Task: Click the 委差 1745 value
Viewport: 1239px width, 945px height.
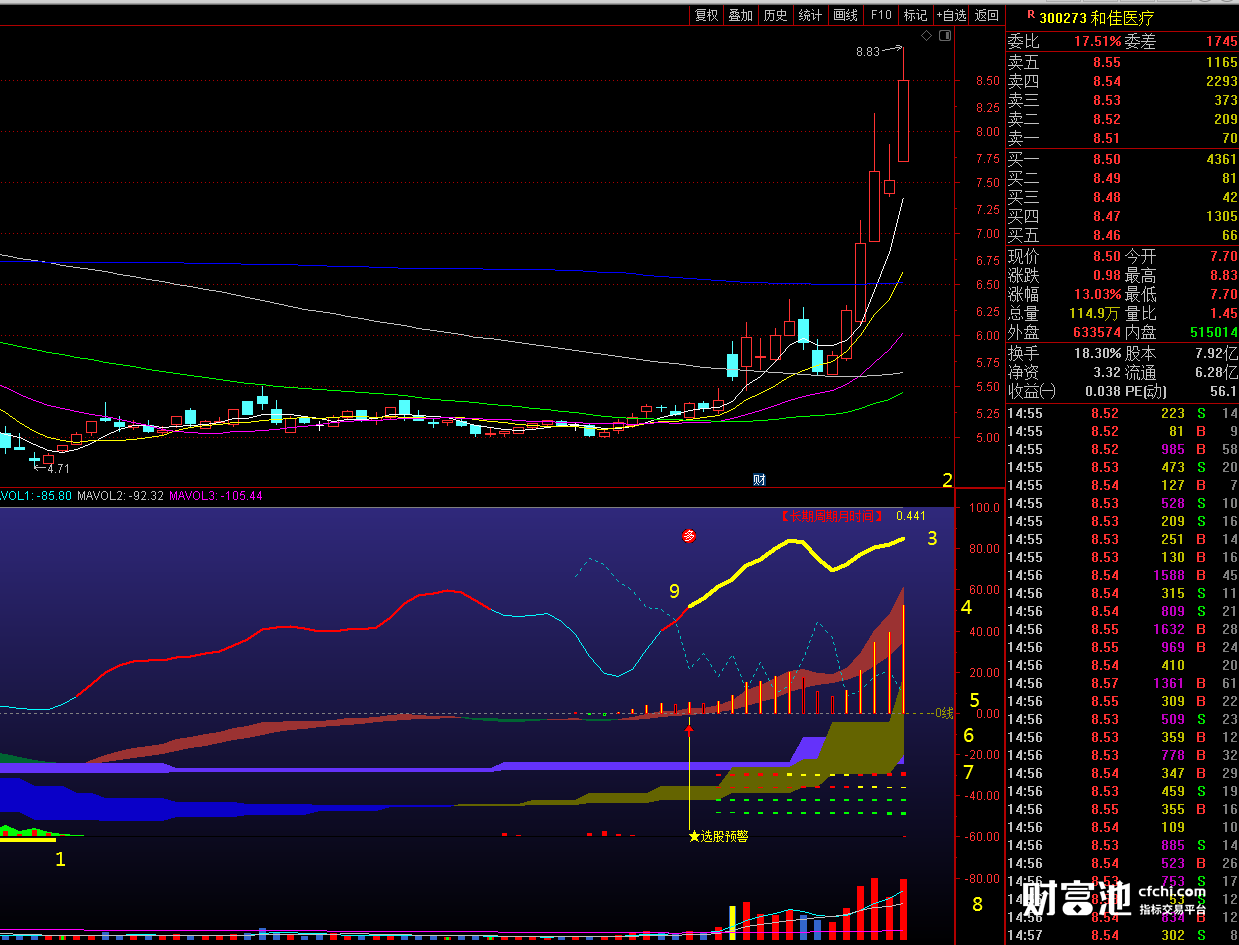Action: click(1221, 42)
